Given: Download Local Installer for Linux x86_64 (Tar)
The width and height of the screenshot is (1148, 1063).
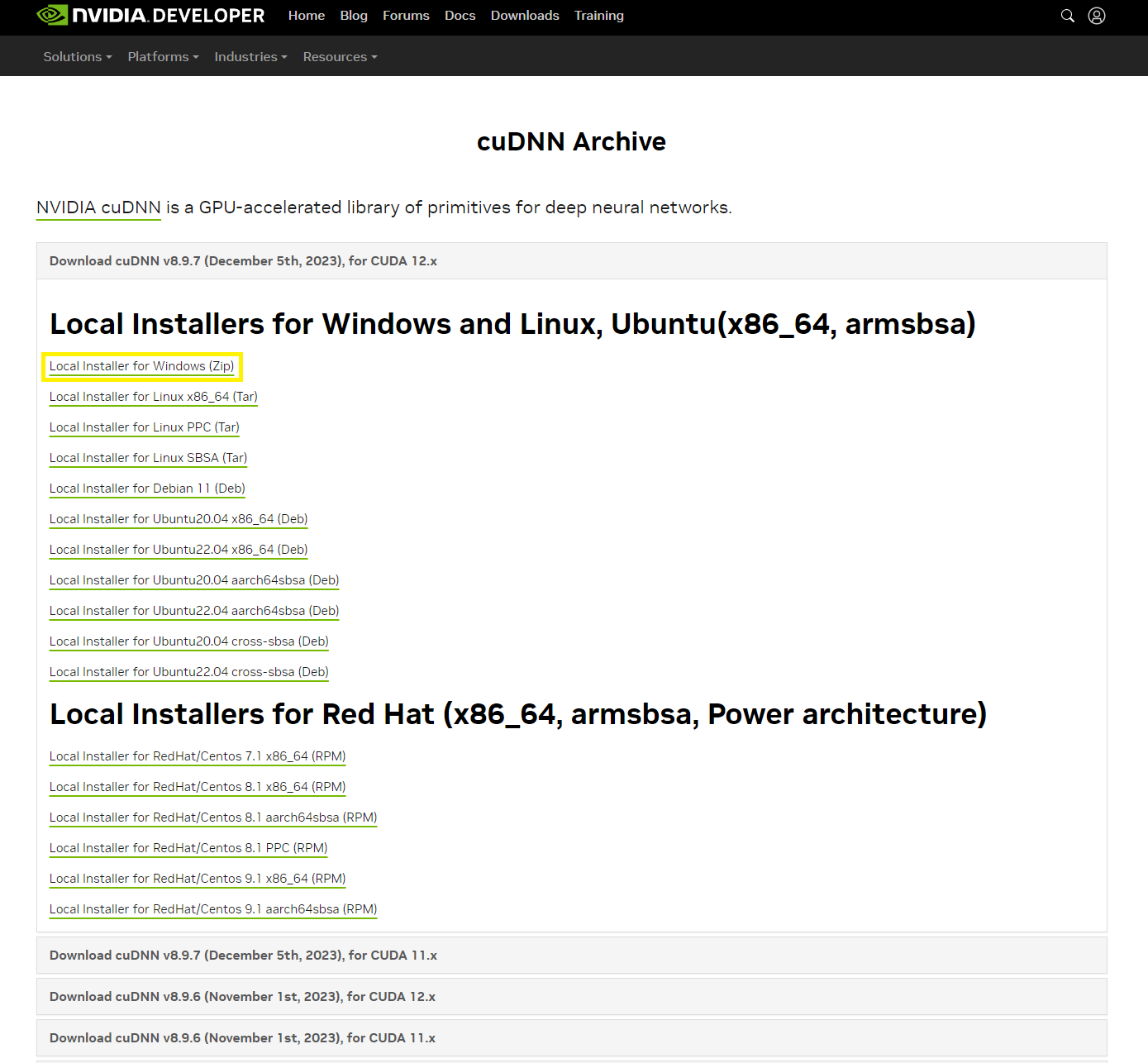Looking at the screenshot, I should tap(154, 397).
